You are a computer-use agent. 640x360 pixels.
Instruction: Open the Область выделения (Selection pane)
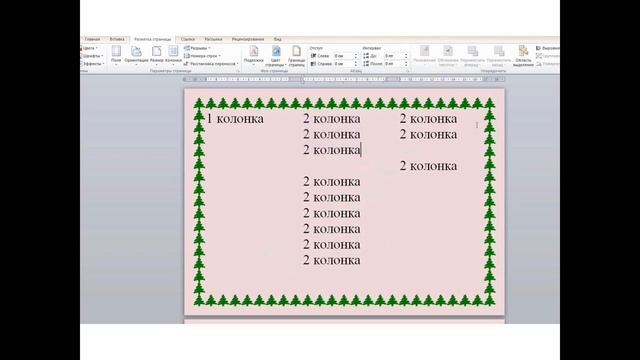[523, 56]
